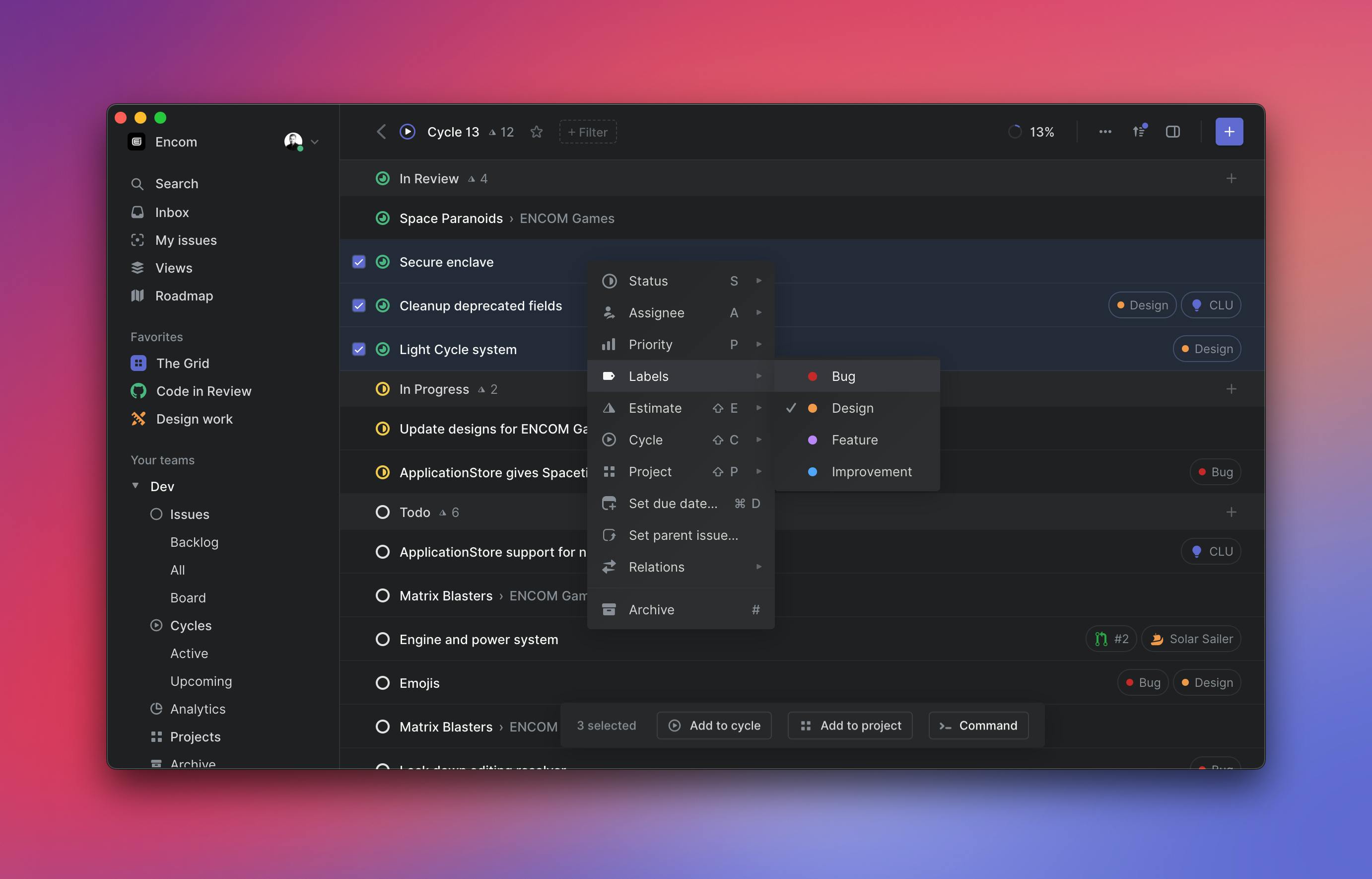Click the blue Improvement label color dot
Screen dimensions: 1372x879
813,472
